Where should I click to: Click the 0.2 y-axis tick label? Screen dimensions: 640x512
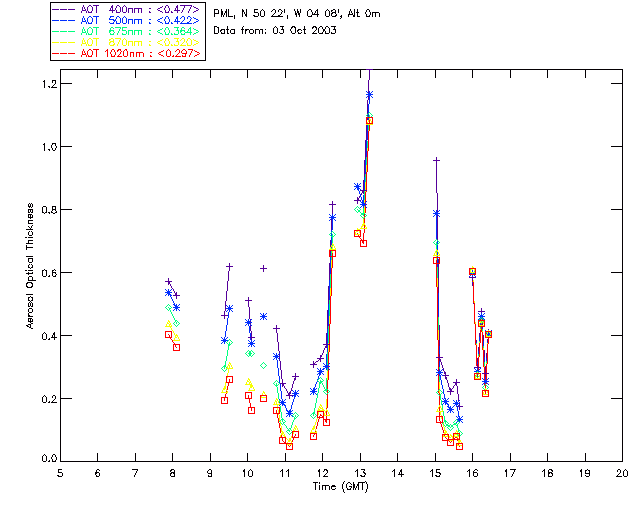[x=49, y=399]
